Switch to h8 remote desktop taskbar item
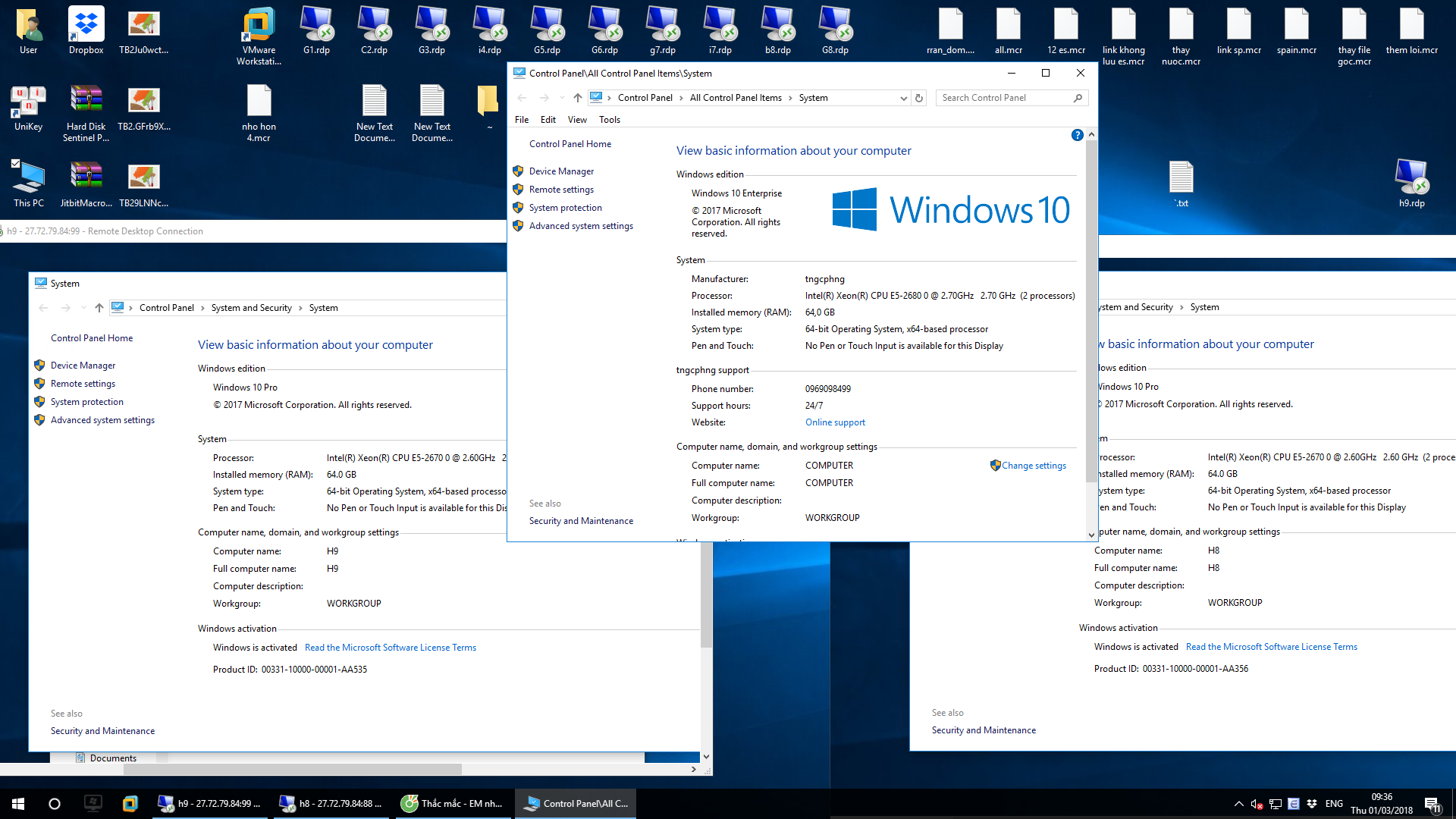Screen dimensions: 1456x819 pos(331,804)
